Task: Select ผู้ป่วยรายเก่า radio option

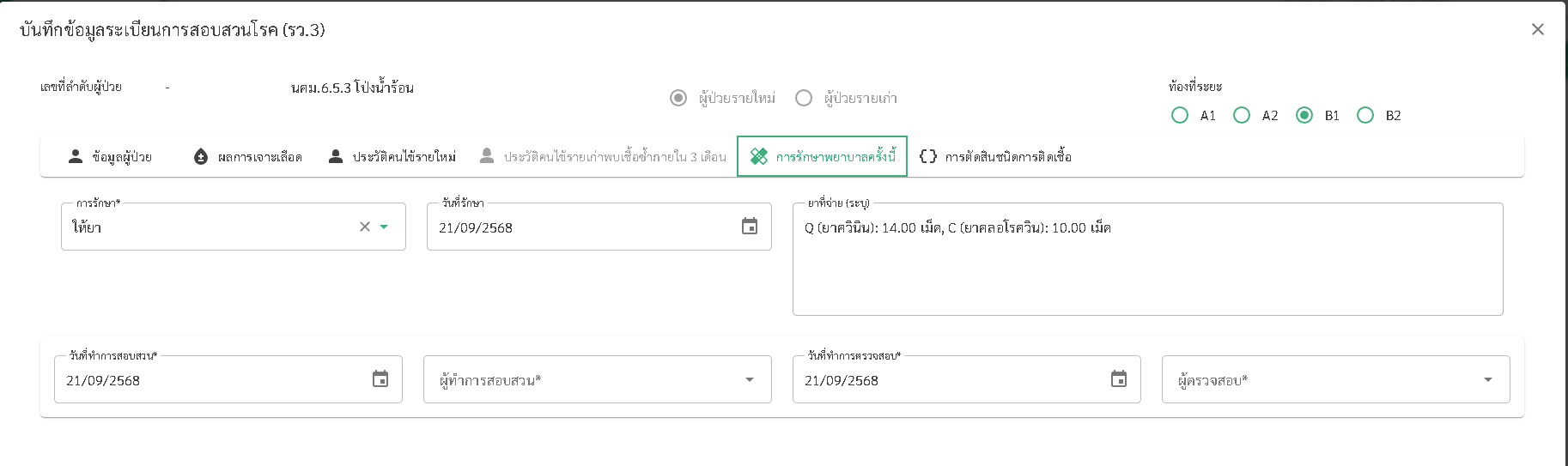Action: (x=804, y=98)
